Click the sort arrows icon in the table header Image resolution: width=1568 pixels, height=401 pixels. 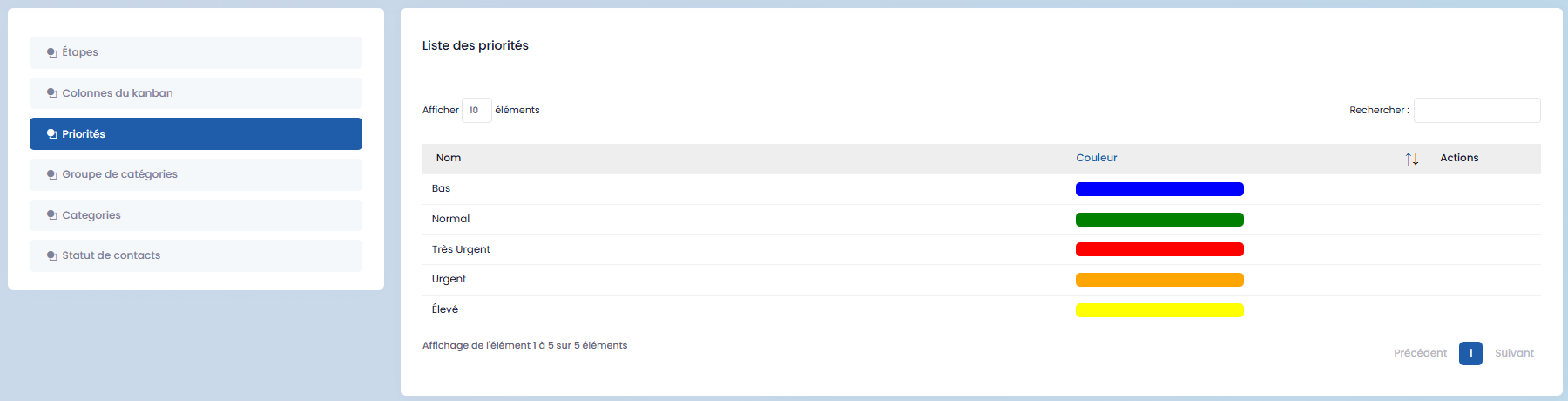[x=1411, y=159]
